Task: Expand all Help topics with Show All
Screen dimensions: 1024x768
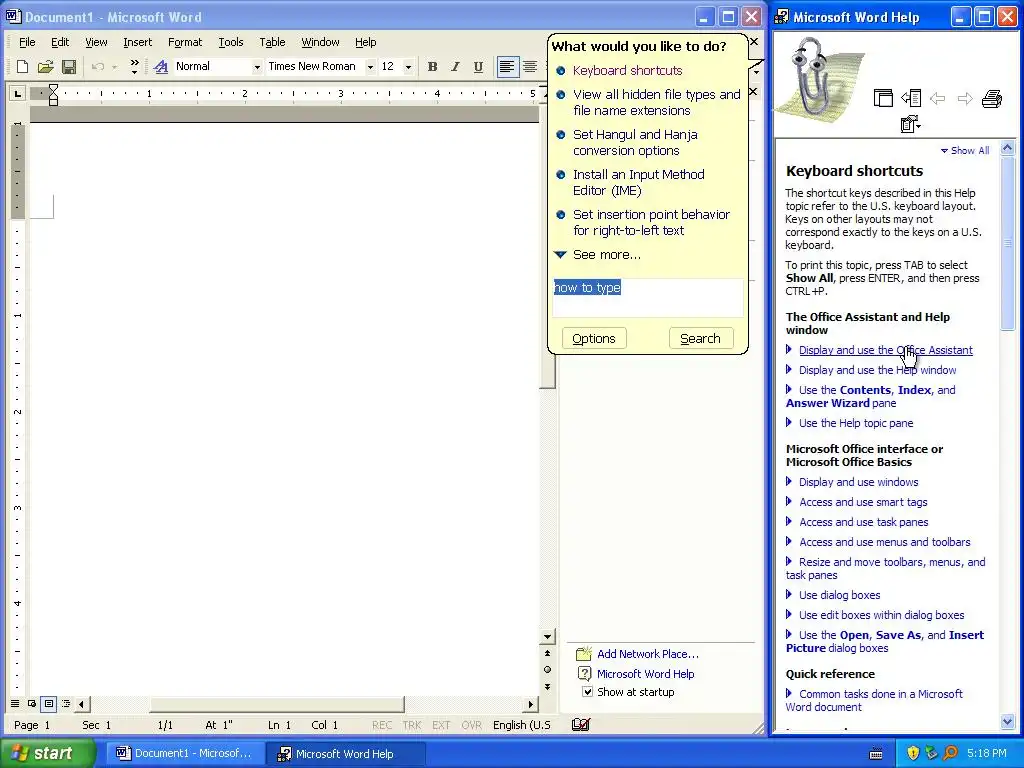Action: 965,150
